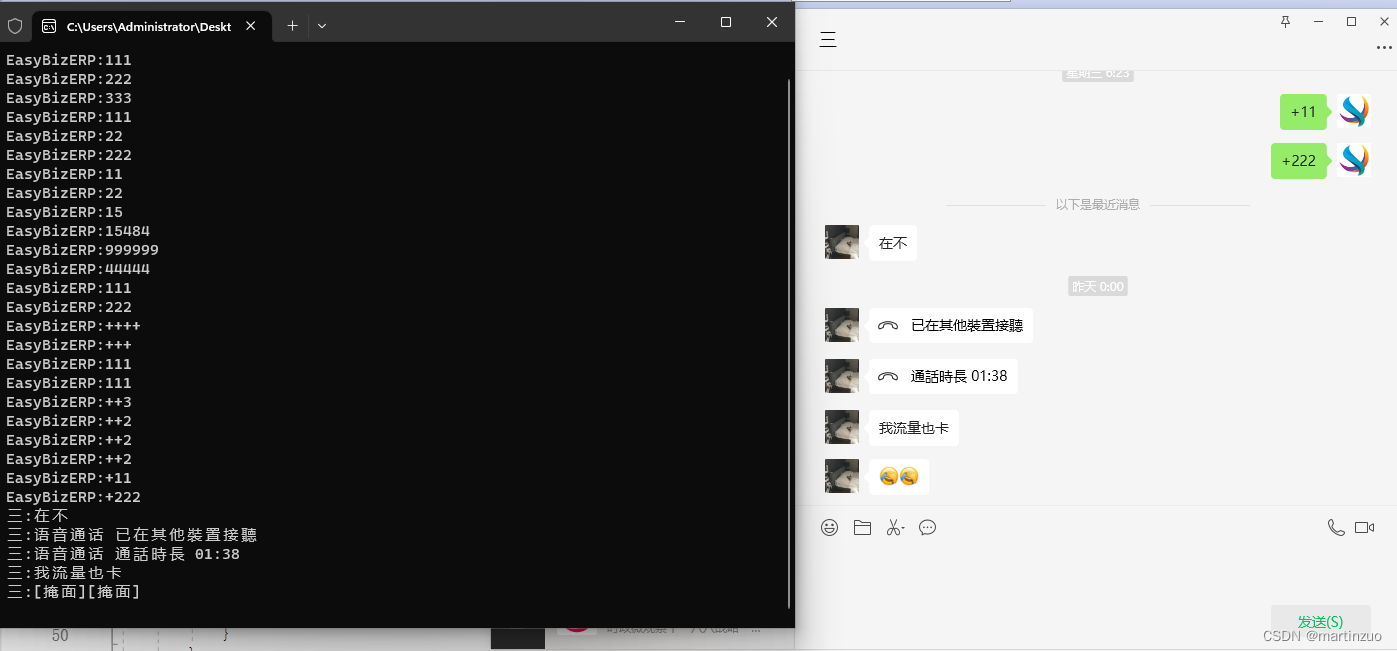Click the terminal line EasyBizERP:999999
Screen dimensions: 1397x651
pos(82,250)
